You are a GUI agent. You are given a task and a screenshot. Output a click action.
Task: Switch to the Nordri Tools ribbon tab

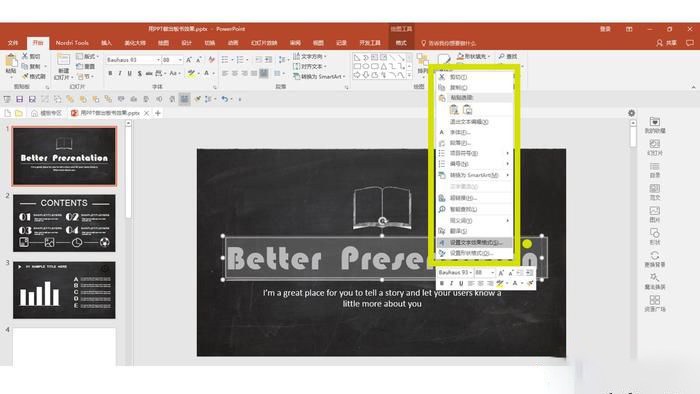click(72, 43)
